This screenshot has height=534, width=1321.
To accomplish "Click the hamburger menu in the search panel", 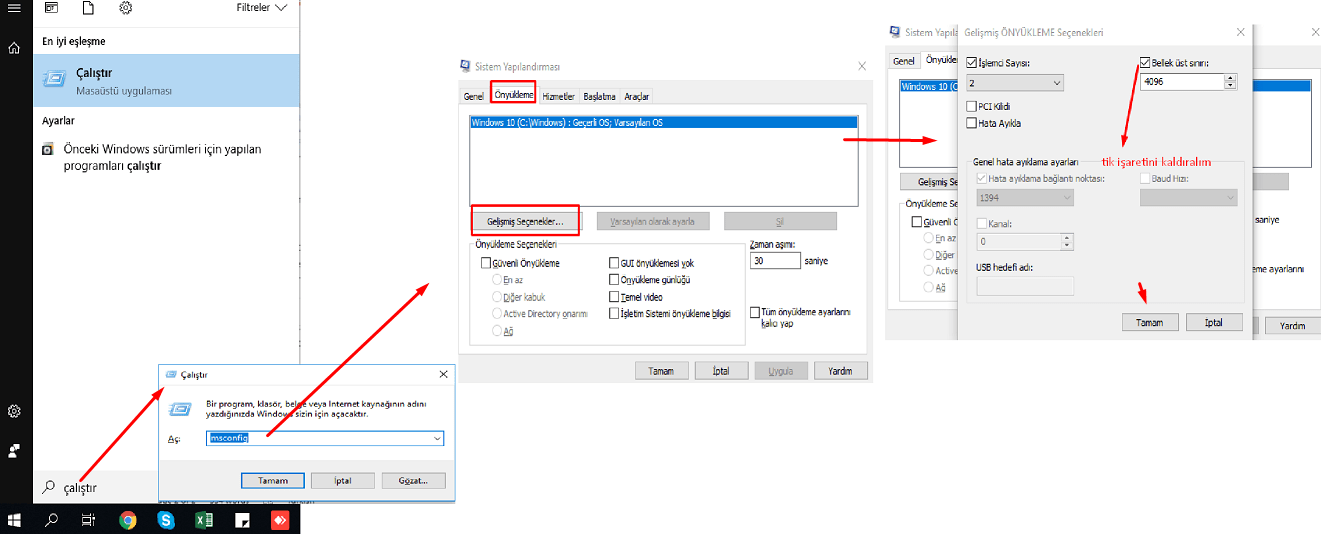I will [15, 8].
